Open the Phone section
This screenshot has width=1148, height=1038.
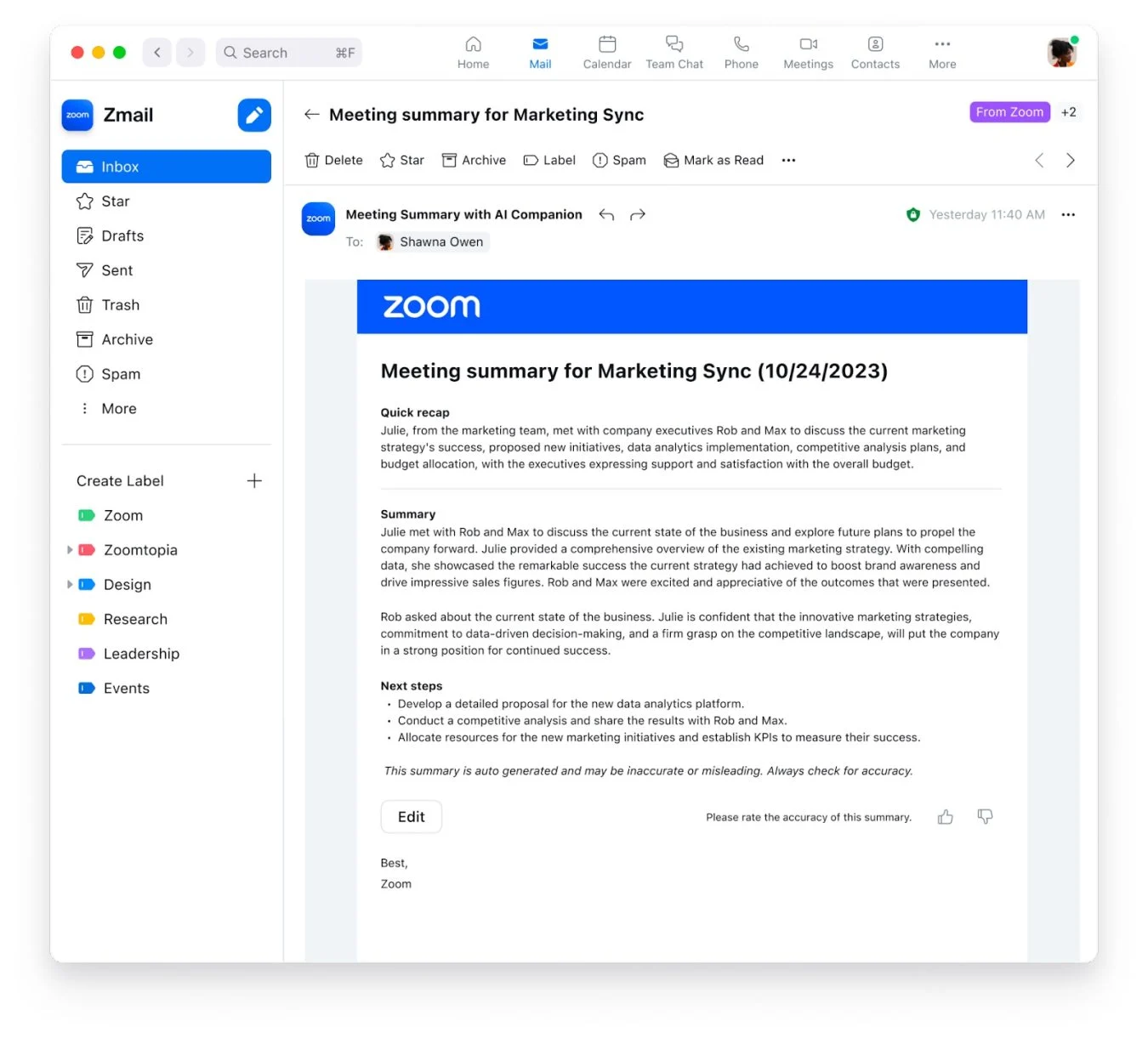(740, 51)
